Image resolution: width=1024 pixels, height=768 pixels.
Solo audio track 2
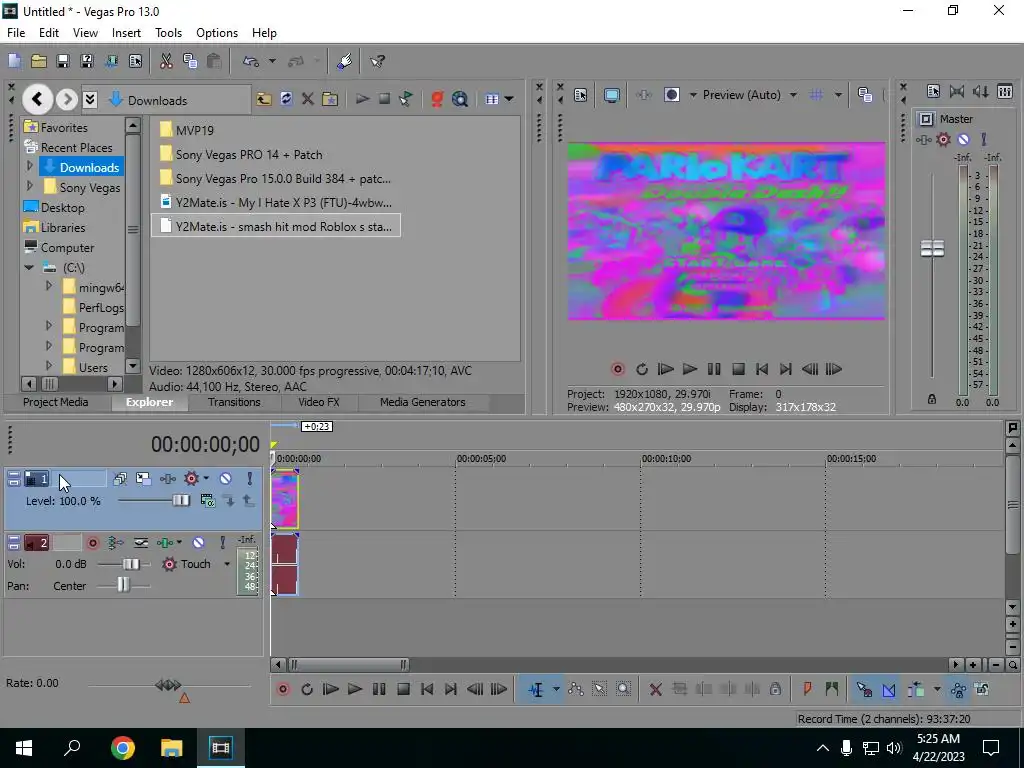click(223, 543)
